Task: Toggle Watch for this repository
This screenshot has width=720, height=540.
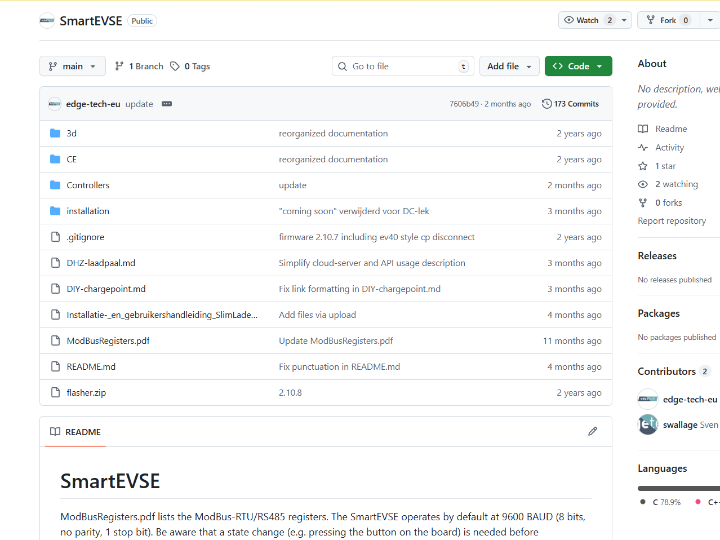Action: coord(588,20)
